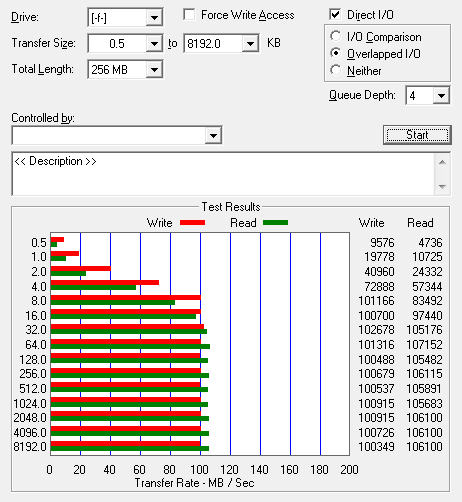
Task: Open the Total Length 256 MB dropdown
Action: [154, 69]
